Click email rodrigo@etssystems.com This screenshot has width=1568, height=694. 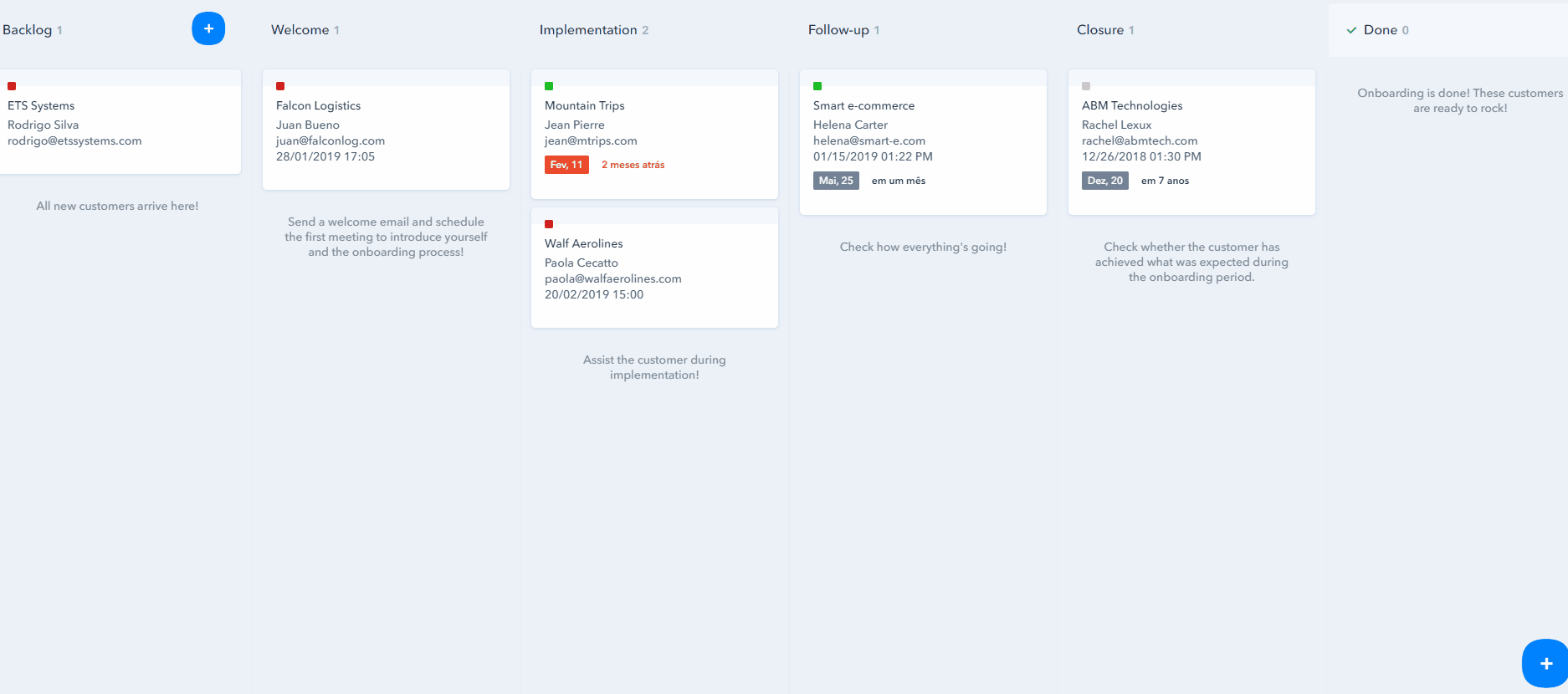[x=74, y=140]
